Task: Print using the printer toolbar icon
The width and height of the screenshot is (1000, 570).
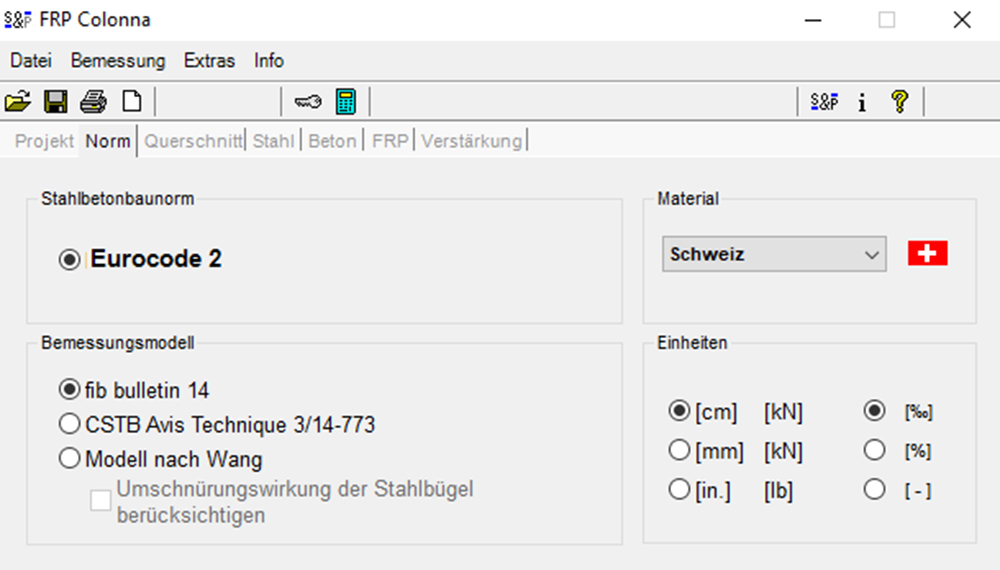Action: (x=94, y=101)
